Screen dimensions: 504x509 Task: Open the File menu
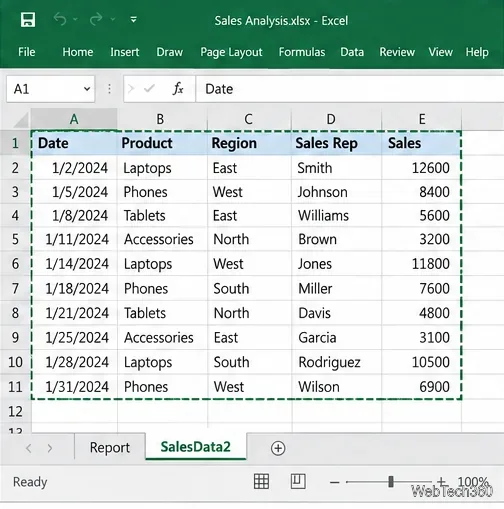26,52
